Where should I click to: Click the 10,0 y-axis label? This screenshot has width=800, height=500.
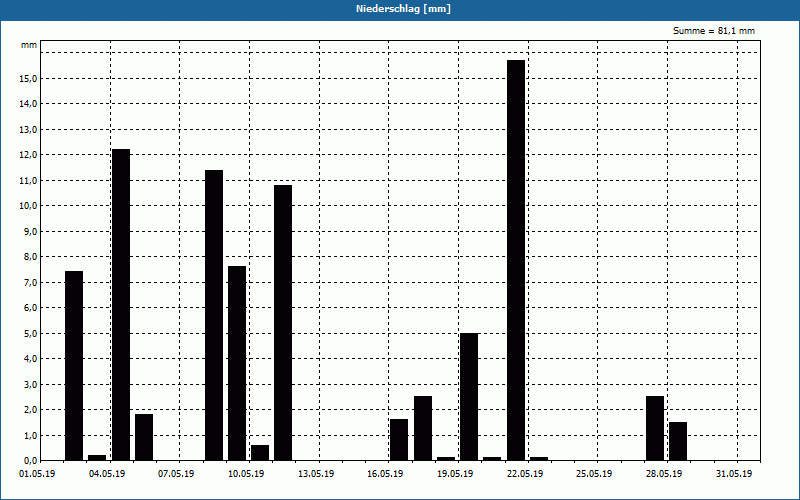point(29,206)
